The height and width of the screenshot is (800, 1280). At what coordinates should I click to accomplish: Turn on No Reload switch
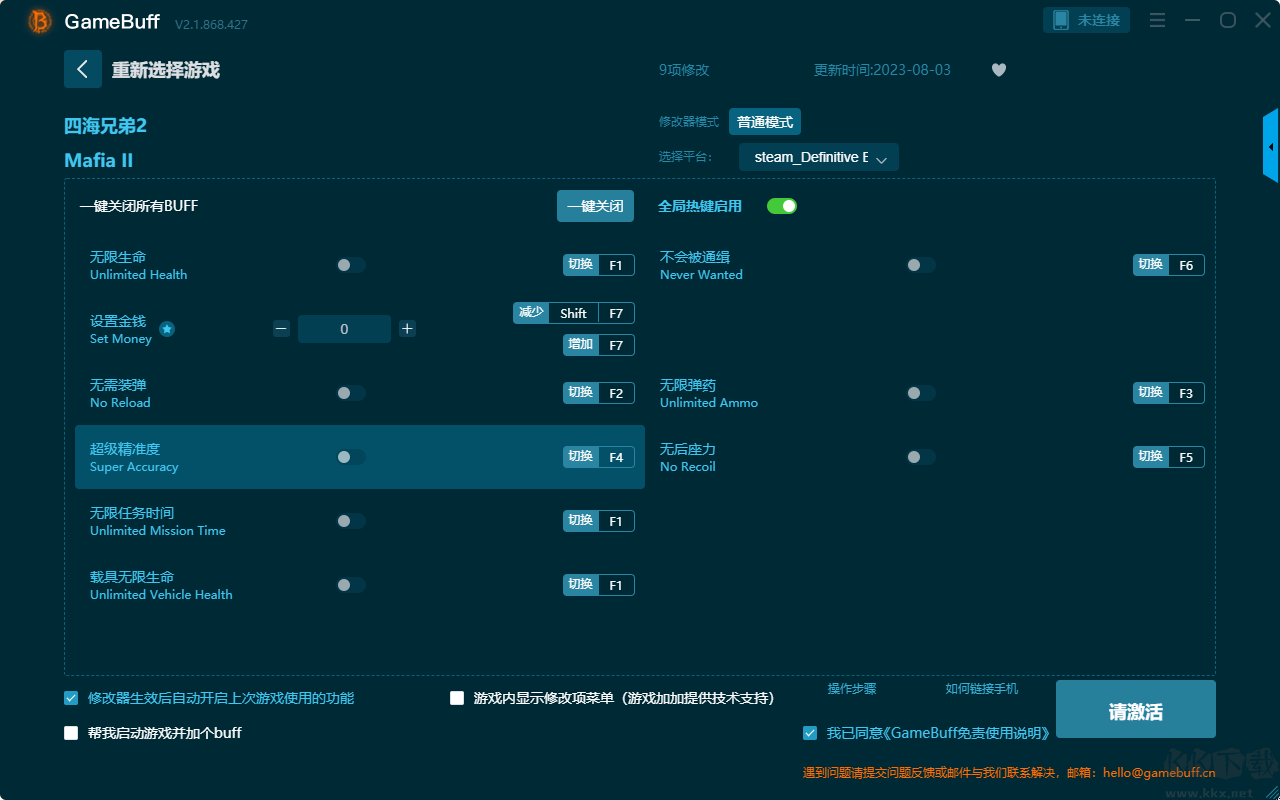click(x=351, y=393)
